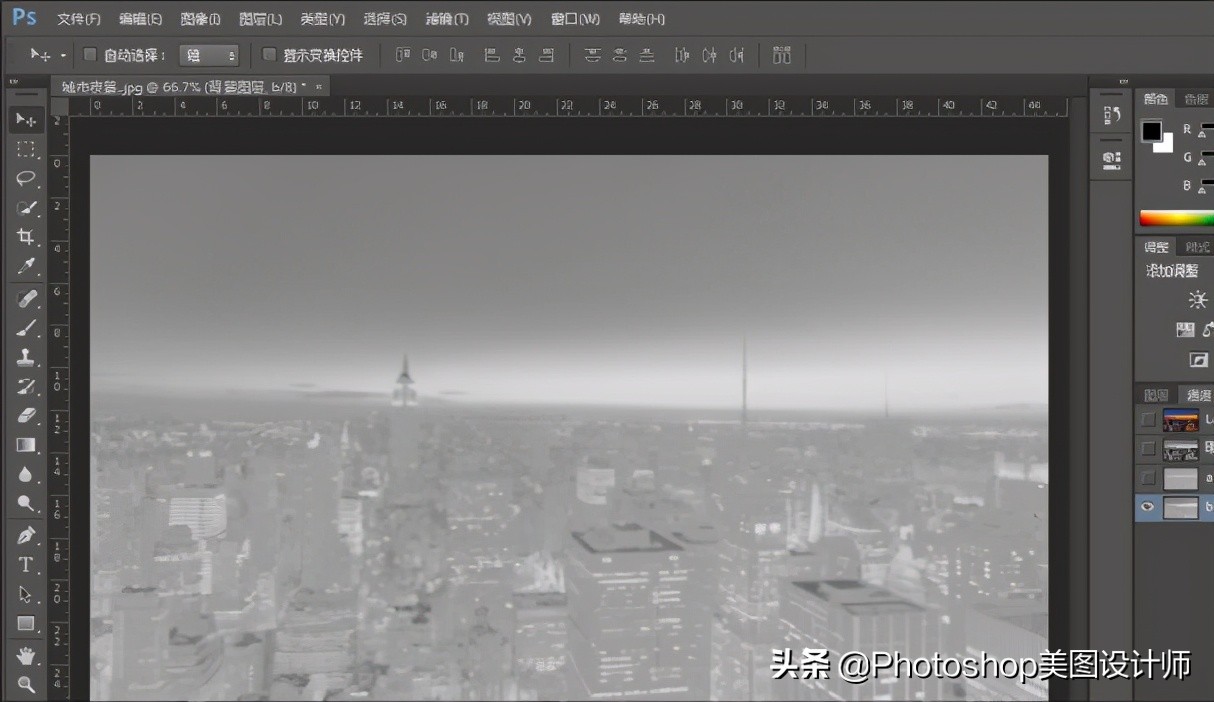
Task: Open the 图像 (Image) menu
Action: (x=198, y=18)
